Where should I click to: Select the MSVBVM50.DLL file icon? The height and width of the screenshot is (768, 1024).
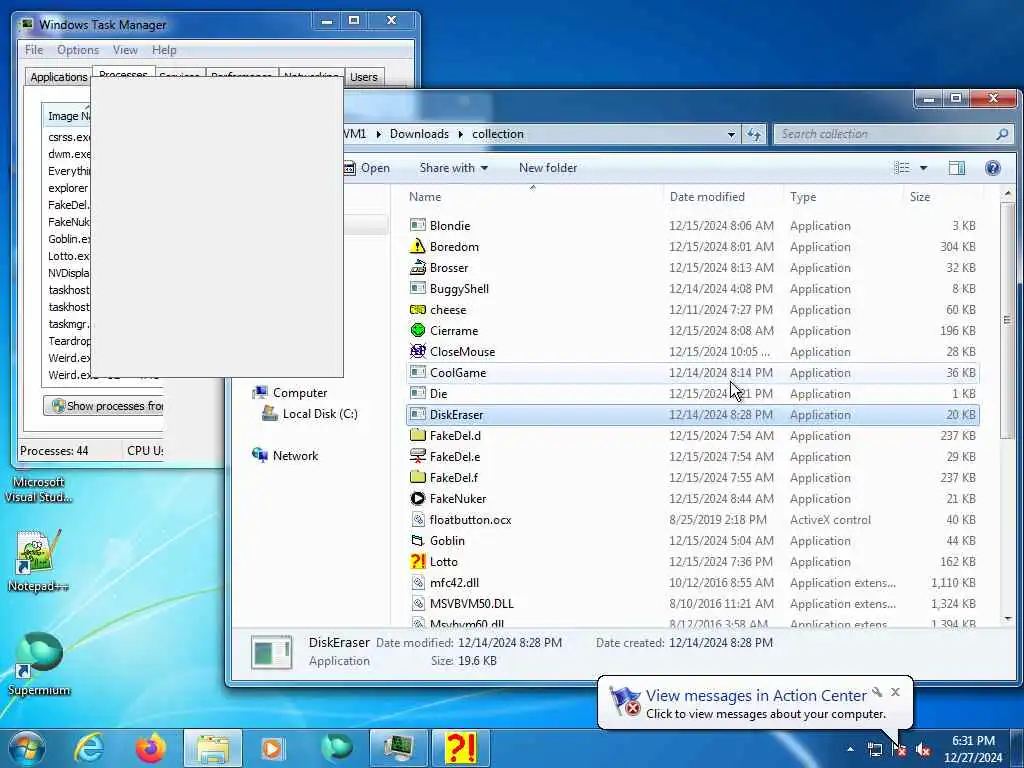click(418, 603)
